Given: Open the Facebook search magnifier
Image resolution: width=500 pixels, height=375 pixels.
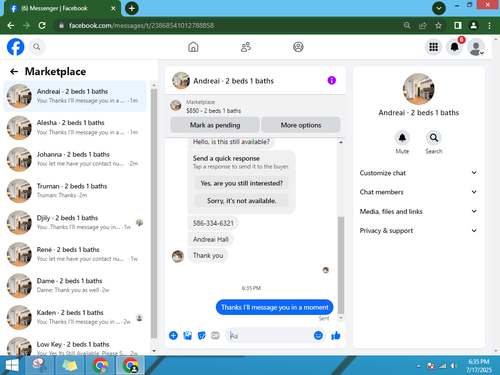Looking at the screenshot, I should (x=37, y=47).
